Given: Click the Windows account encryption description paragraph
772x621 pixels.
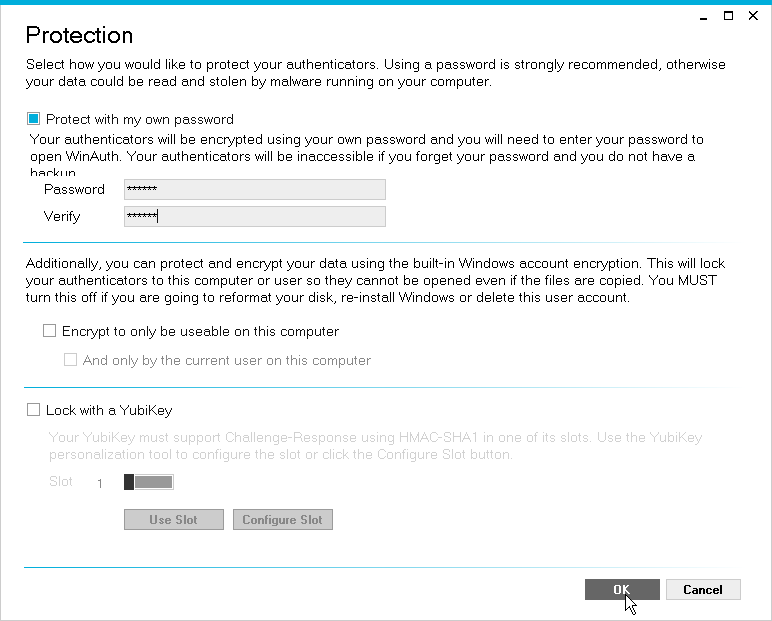Looking at the screenshot, I should click(375, 281).
